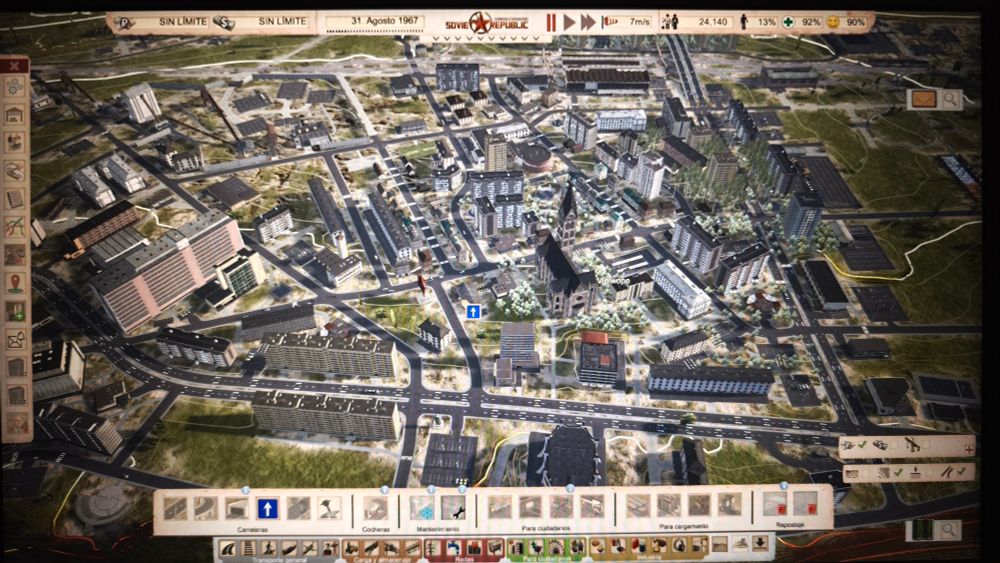Select the water tap icon in Redes
Image resolution: width=1000 pixels, height=563 pixels.
pos(453,548)
